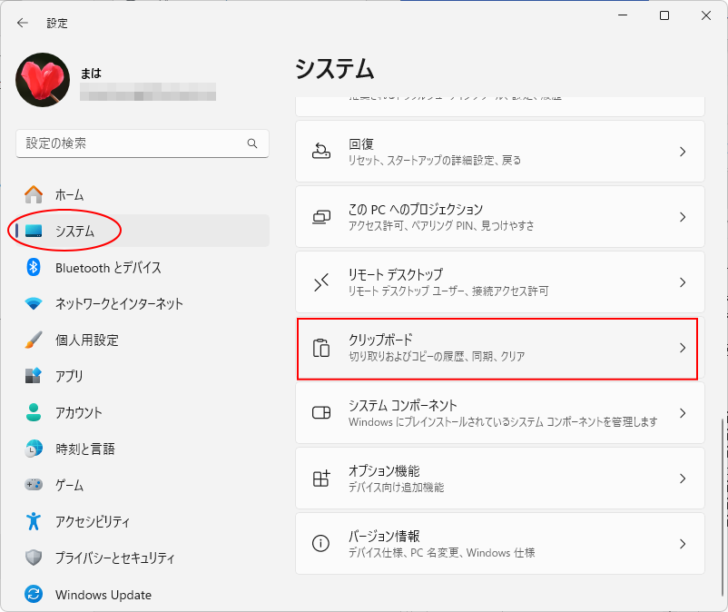Open the リモート デスクトップ title
The image size is (728, 612).
396,275
